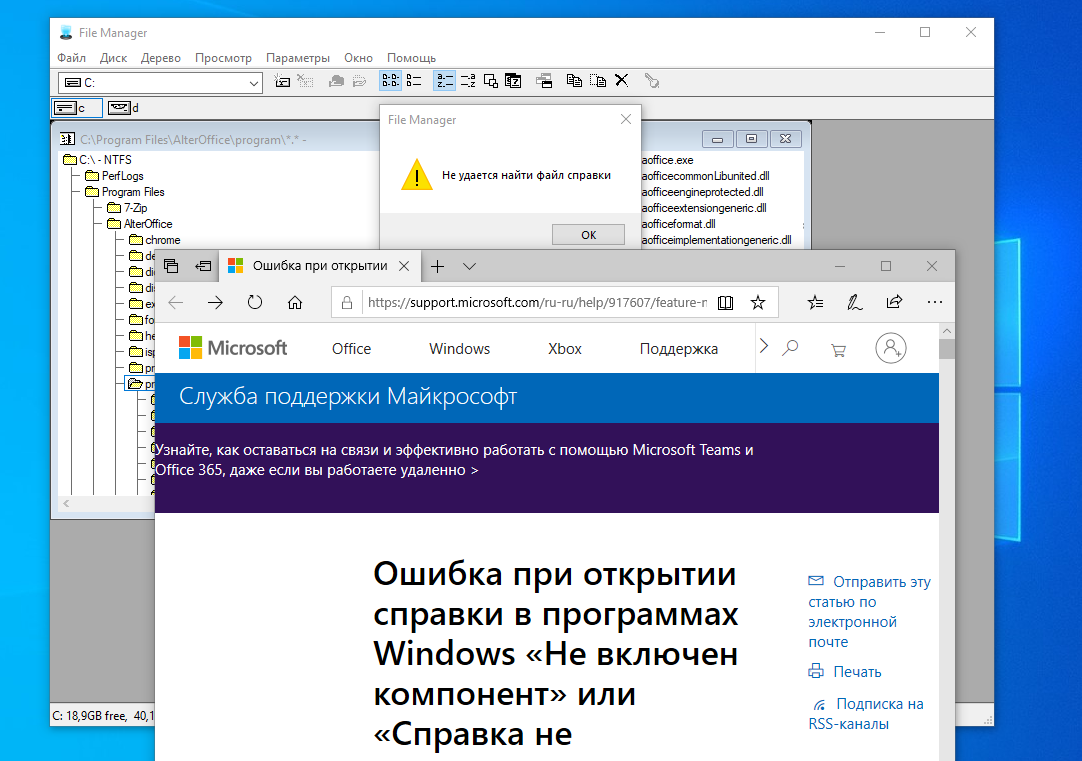This screenshot has height=761, width=1082.
Task: Select drive c button in drive bar
Action: [x=77, y=108]
